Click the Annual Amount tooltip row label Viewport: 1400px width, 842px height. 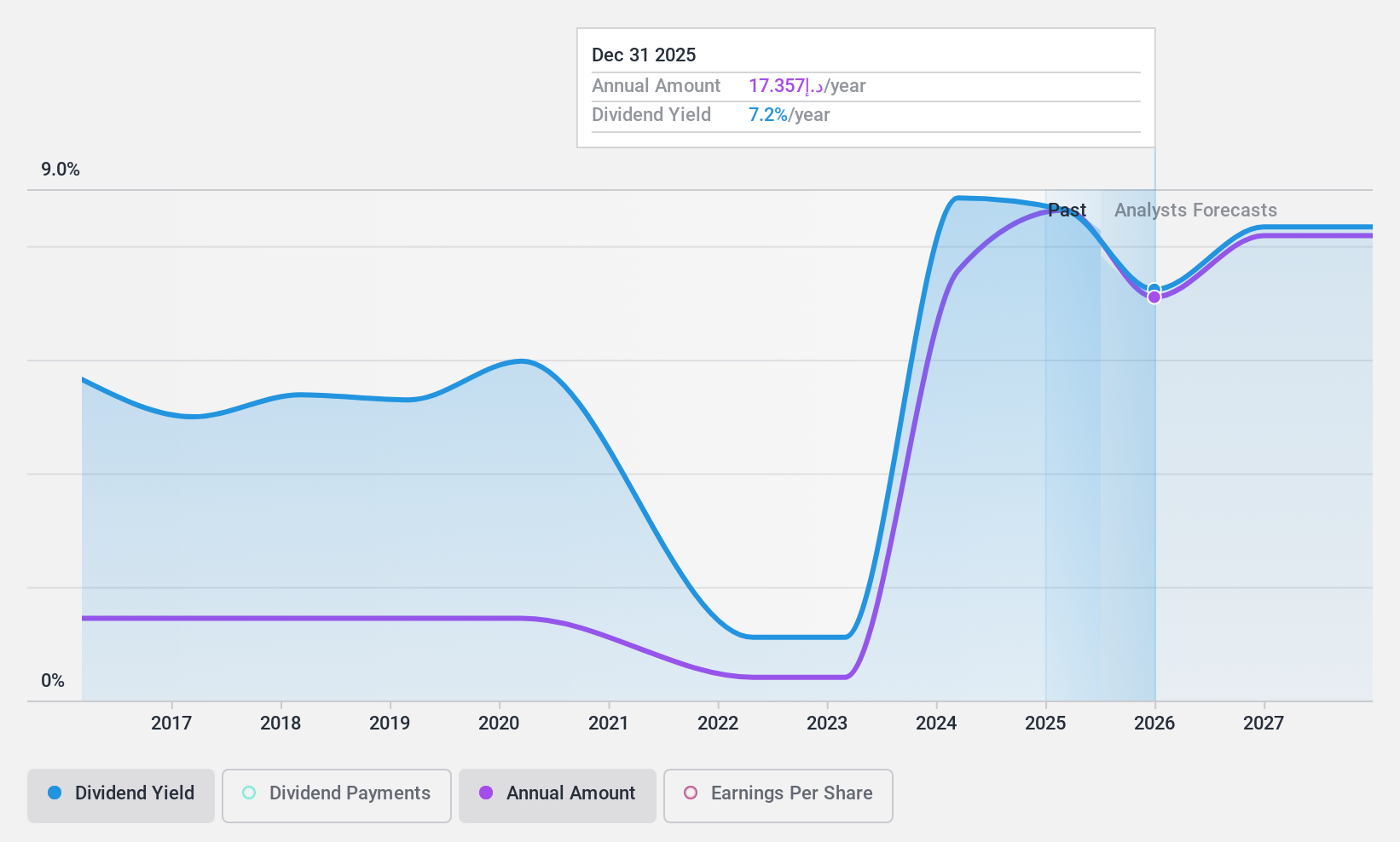[657, 86]
